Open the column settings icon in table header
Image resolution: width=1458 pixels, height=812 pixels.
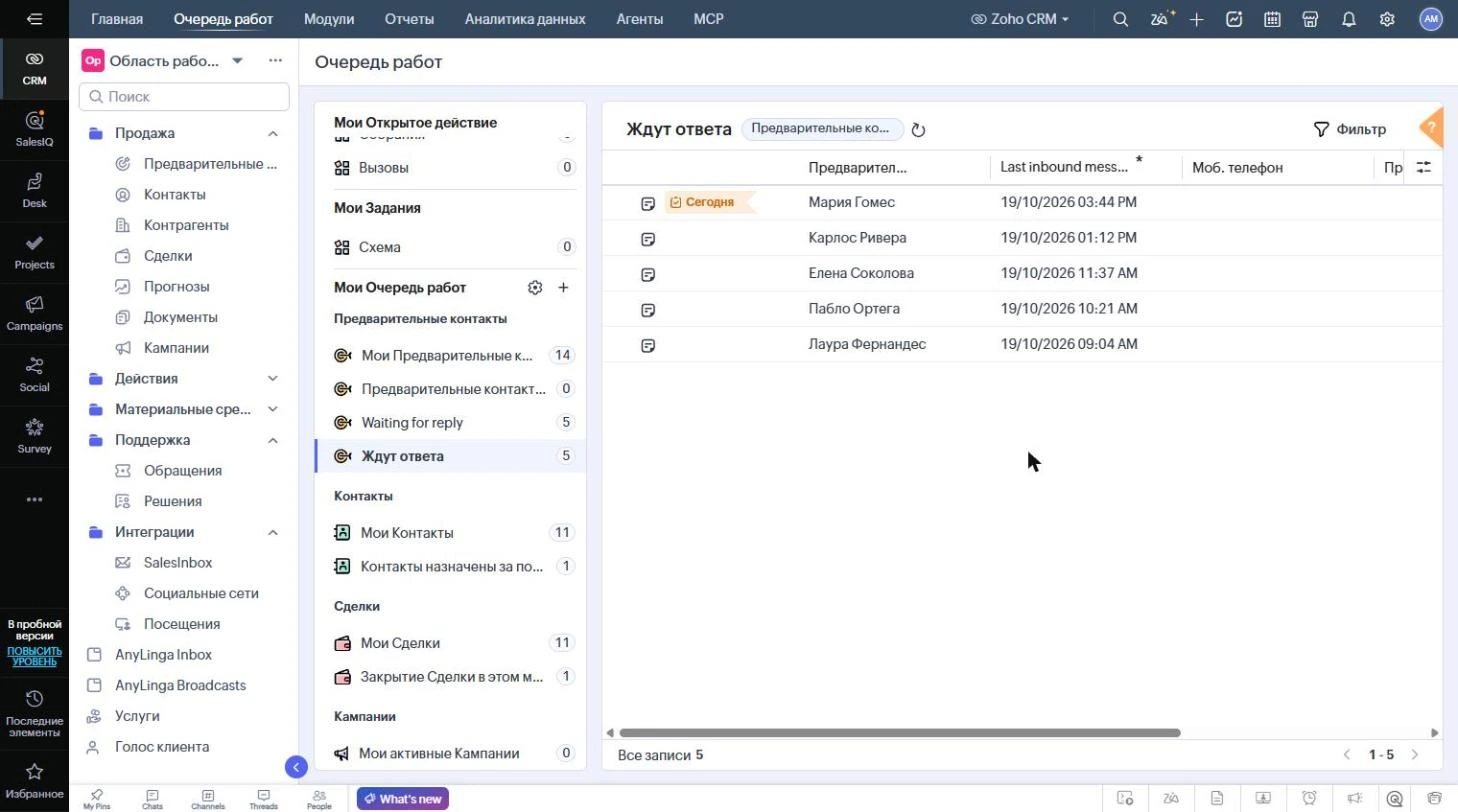[x=1424, y=168]
